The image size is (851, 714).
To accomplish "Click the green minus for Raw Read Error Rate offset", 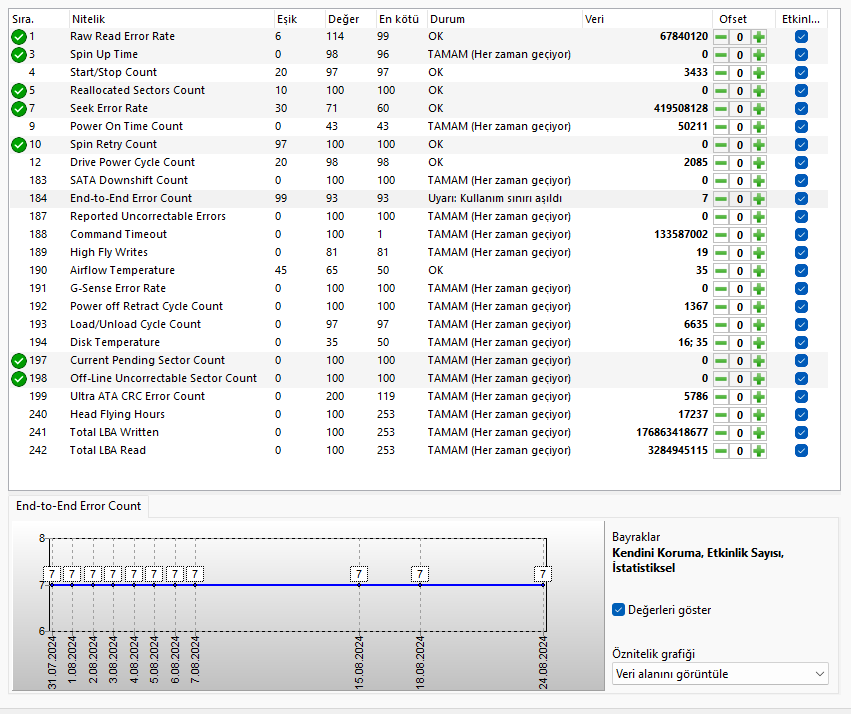I will (721, 37).
